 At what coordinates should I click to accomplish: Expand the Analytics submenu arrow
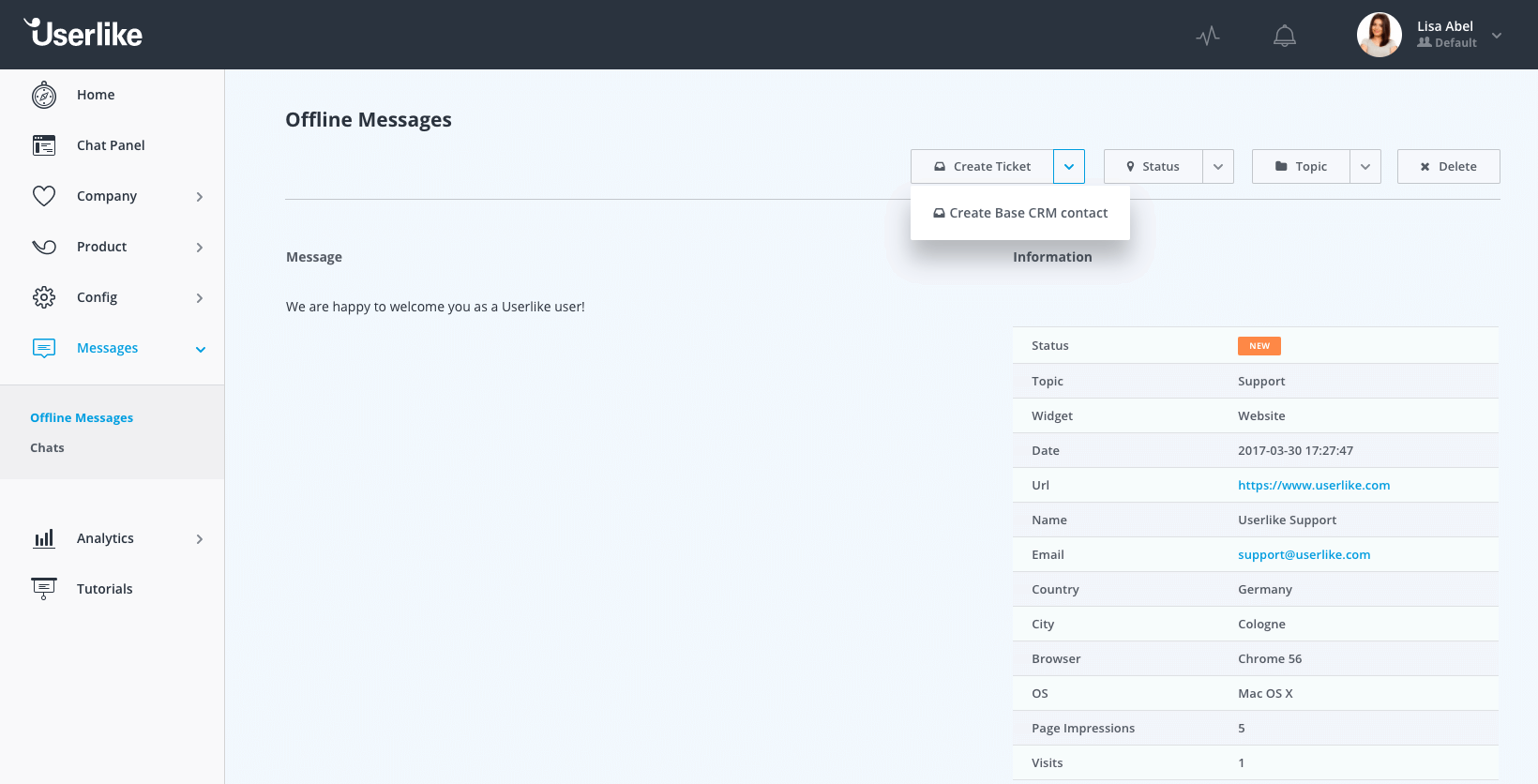point(200,539)
